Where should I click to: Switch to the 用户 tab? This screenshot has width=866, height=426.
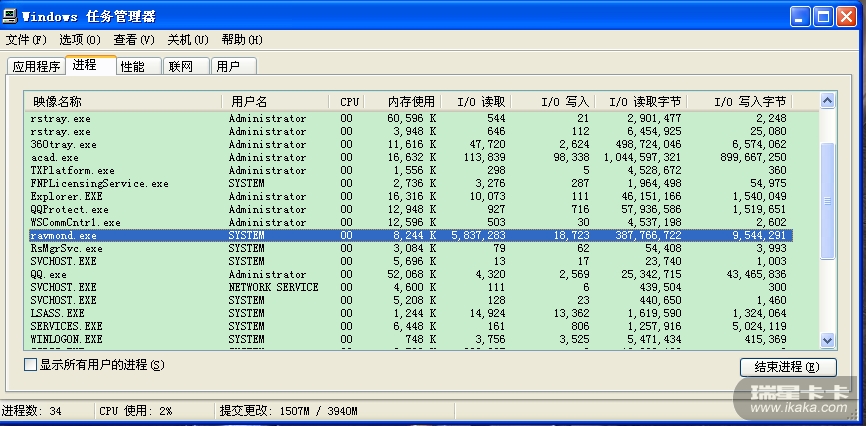pyautogui.click(x=234, y=67)
